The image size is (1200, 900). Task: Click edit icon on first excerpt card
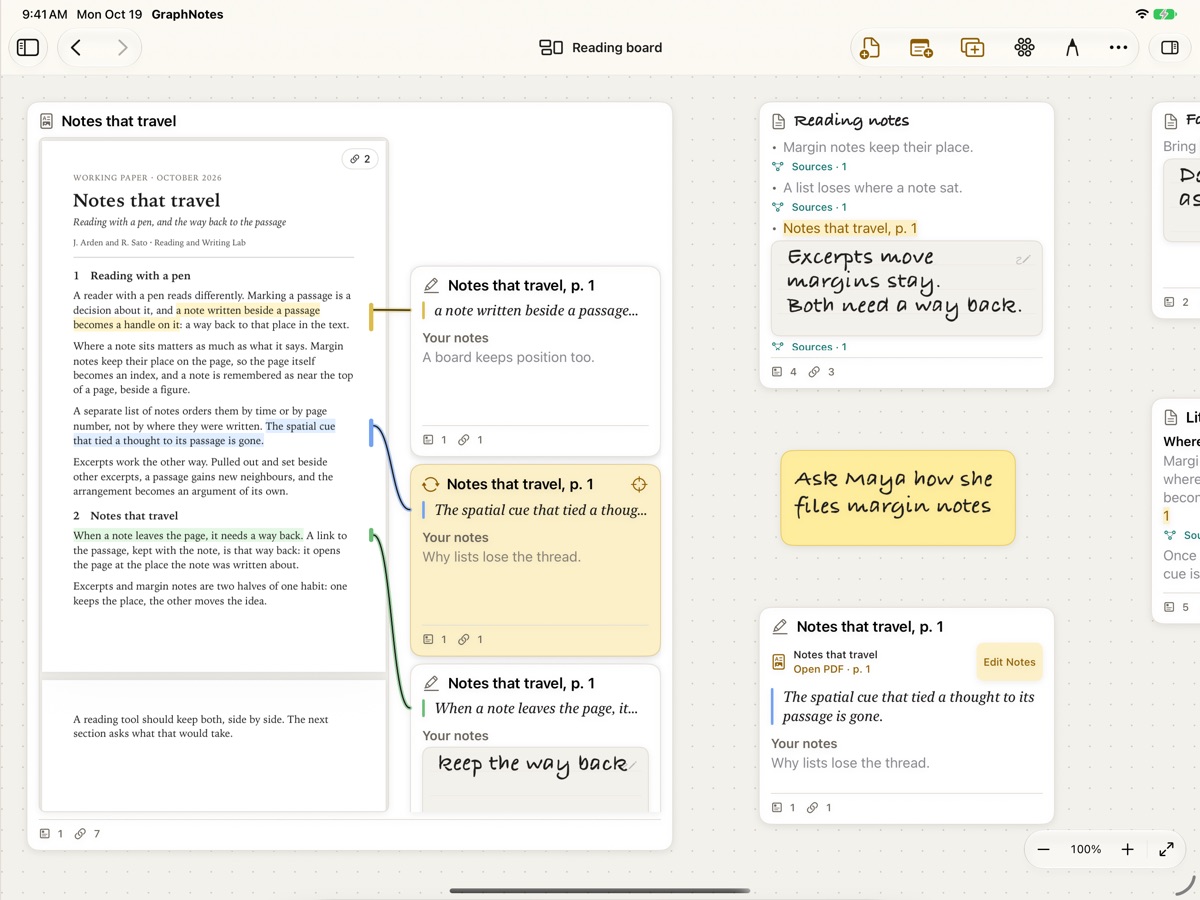click(432, 285)
